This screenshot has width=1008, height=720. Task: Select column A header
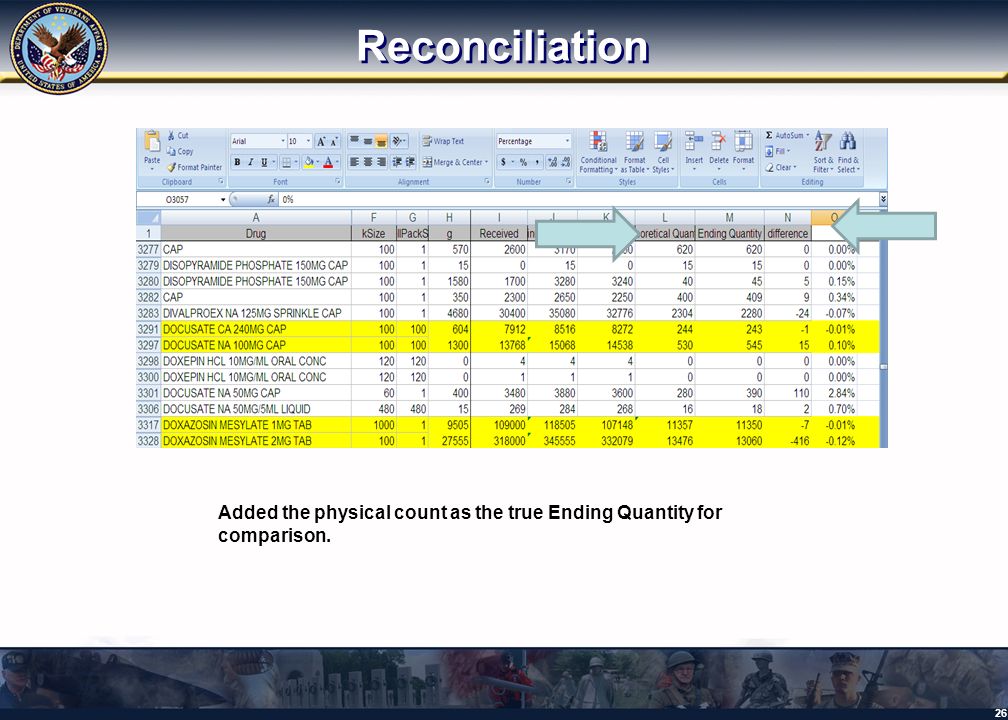click(256, 217)
